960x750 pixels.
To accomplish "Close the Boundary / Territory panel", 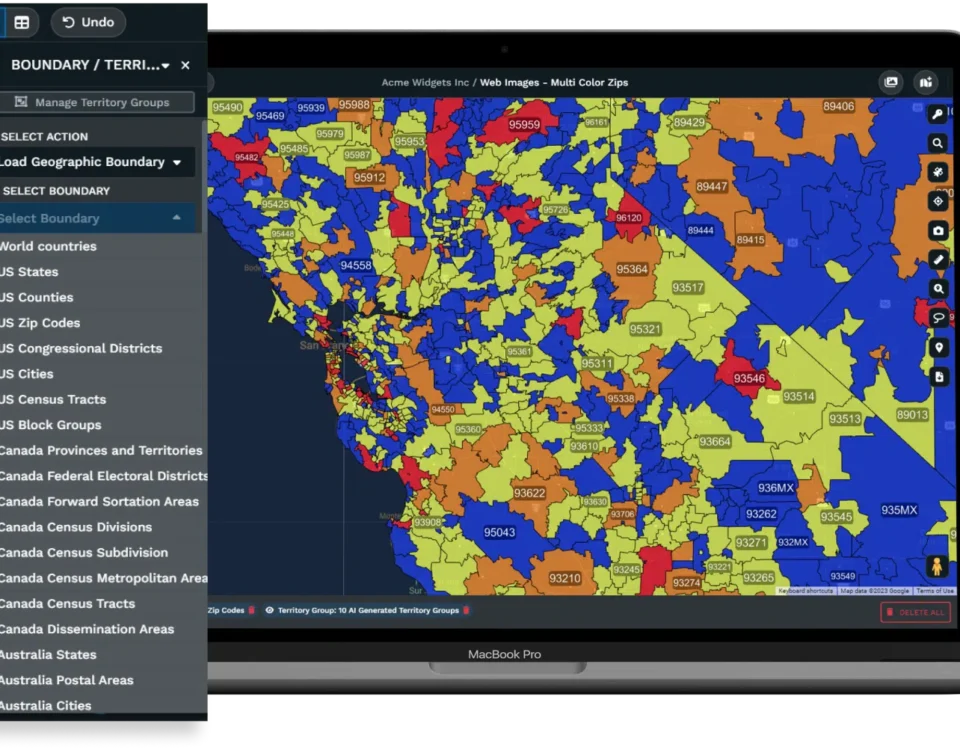I will click(185, 65).
